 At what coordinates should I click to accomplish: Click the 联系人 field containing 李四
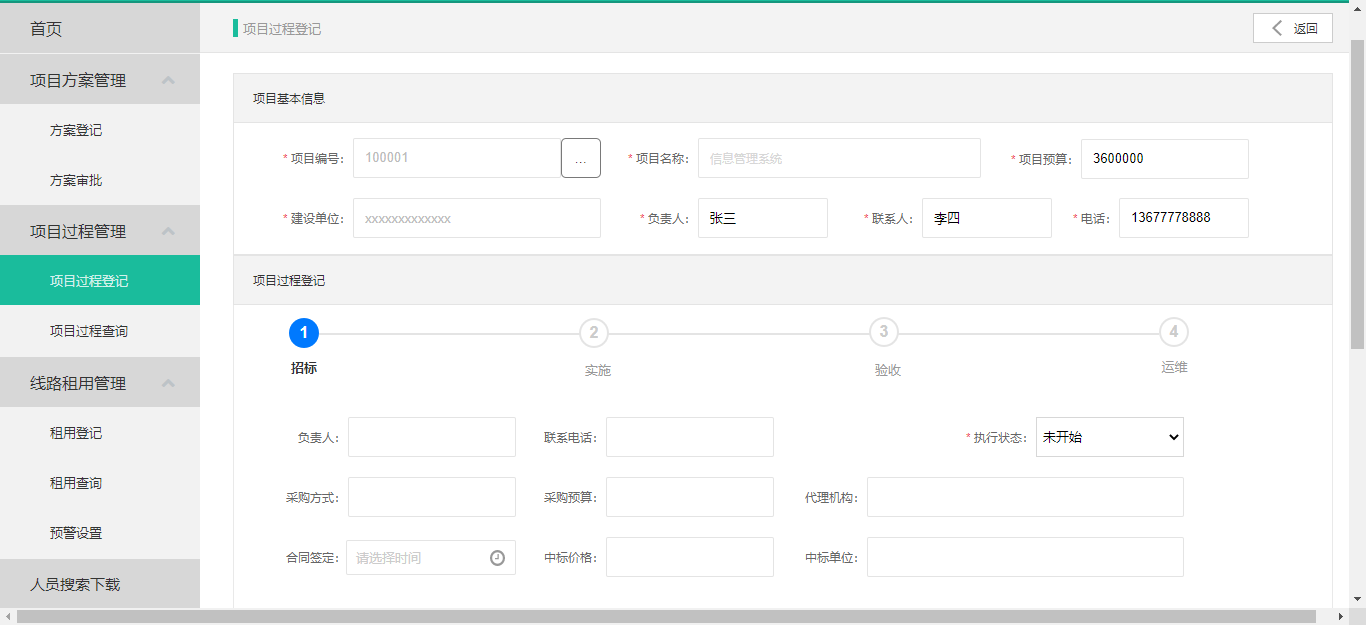pyautogui.click(x=987, y=218)
